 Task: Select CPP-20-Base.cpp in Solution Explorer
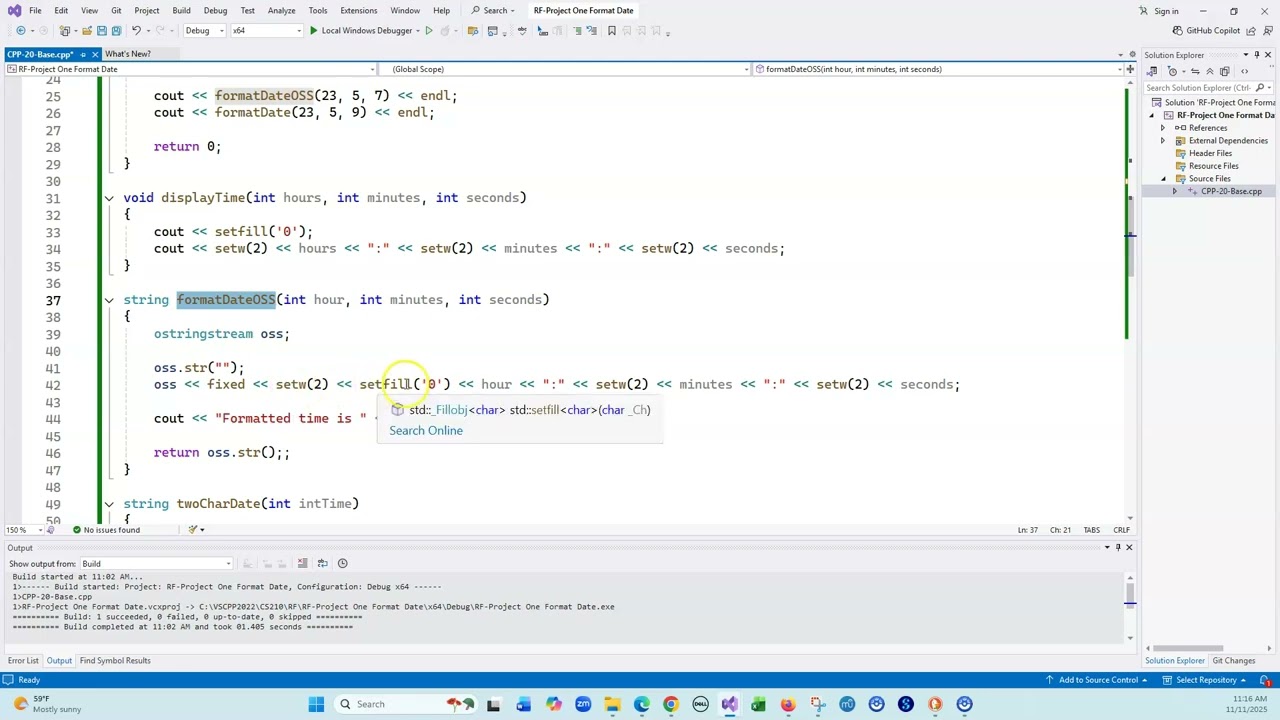(x=1231, y=191)
